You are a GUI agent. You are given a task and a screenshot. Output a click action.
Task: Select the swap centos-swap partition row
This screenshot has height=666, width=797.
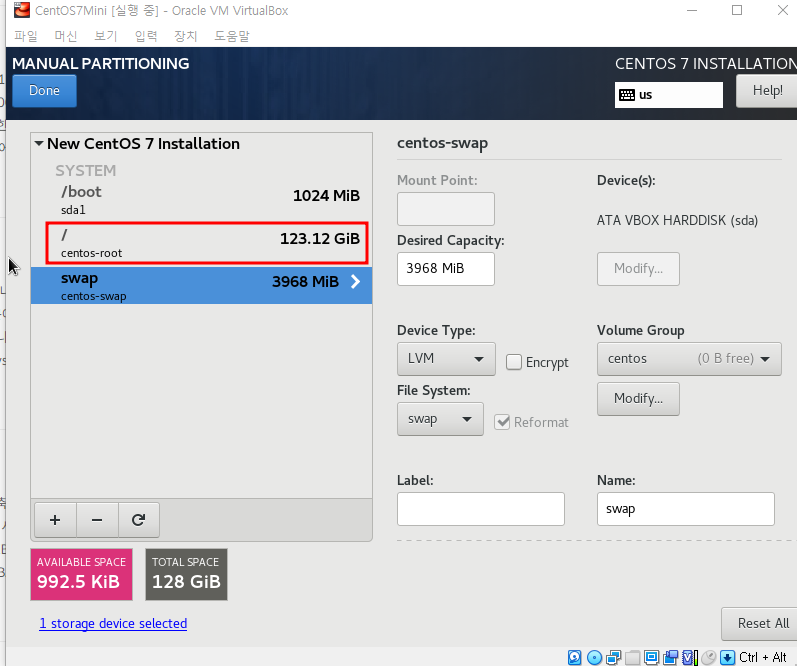click(201, 286)
